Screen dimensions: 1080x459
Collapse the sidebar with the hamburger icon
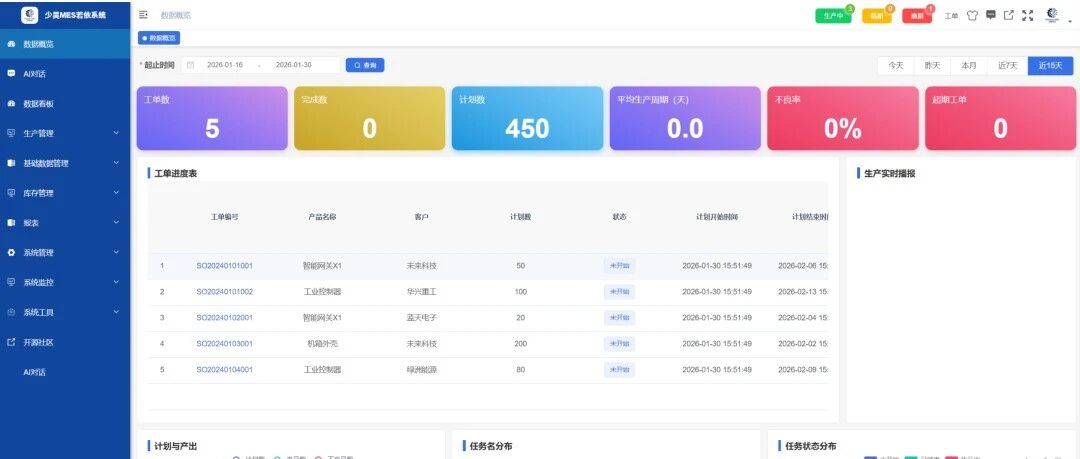tap(143, 14)
